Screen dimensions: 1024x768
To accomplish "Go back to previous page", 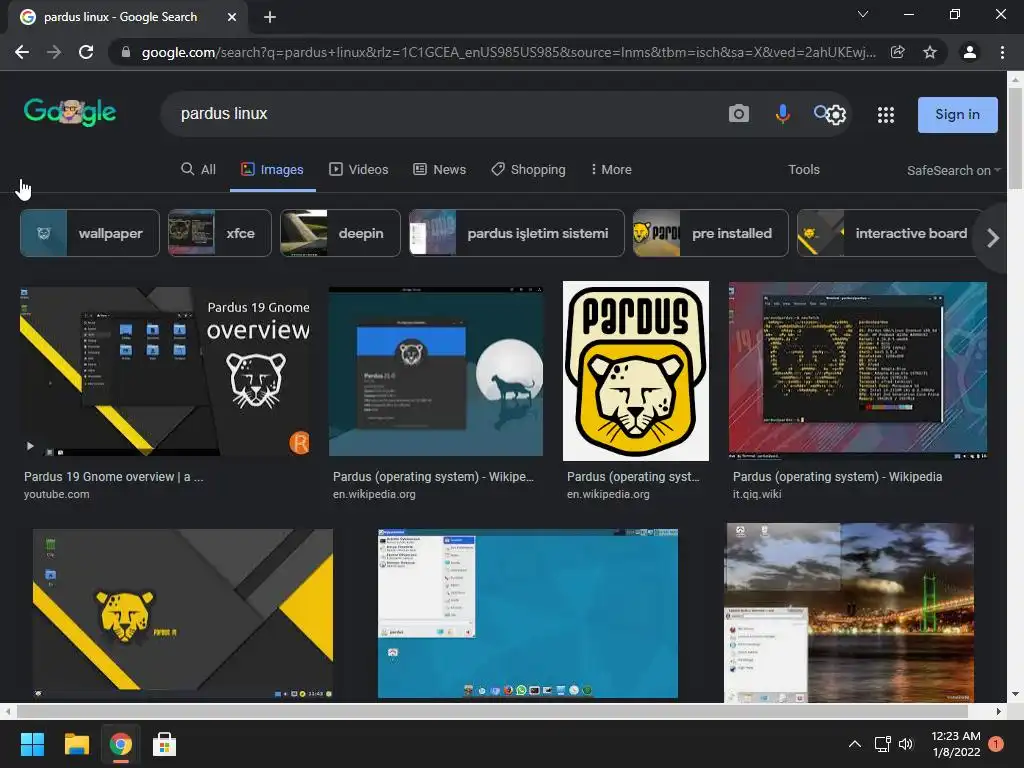I will point(22,52).
